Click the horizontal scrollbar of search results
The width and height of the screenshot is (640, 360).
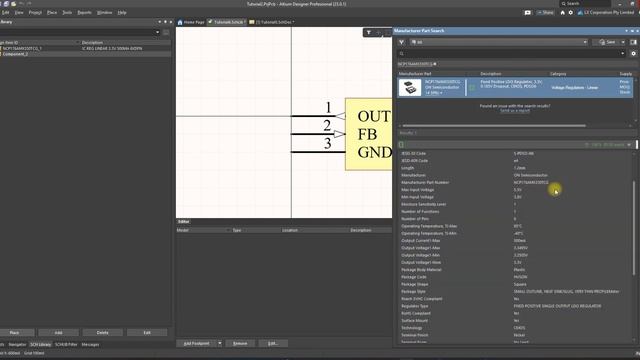(494, 126)
